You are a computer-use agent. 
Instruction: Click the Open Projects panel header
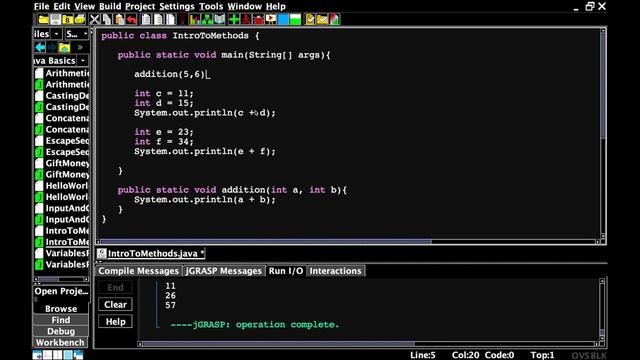pyautogui.click(x=61, y=291)
